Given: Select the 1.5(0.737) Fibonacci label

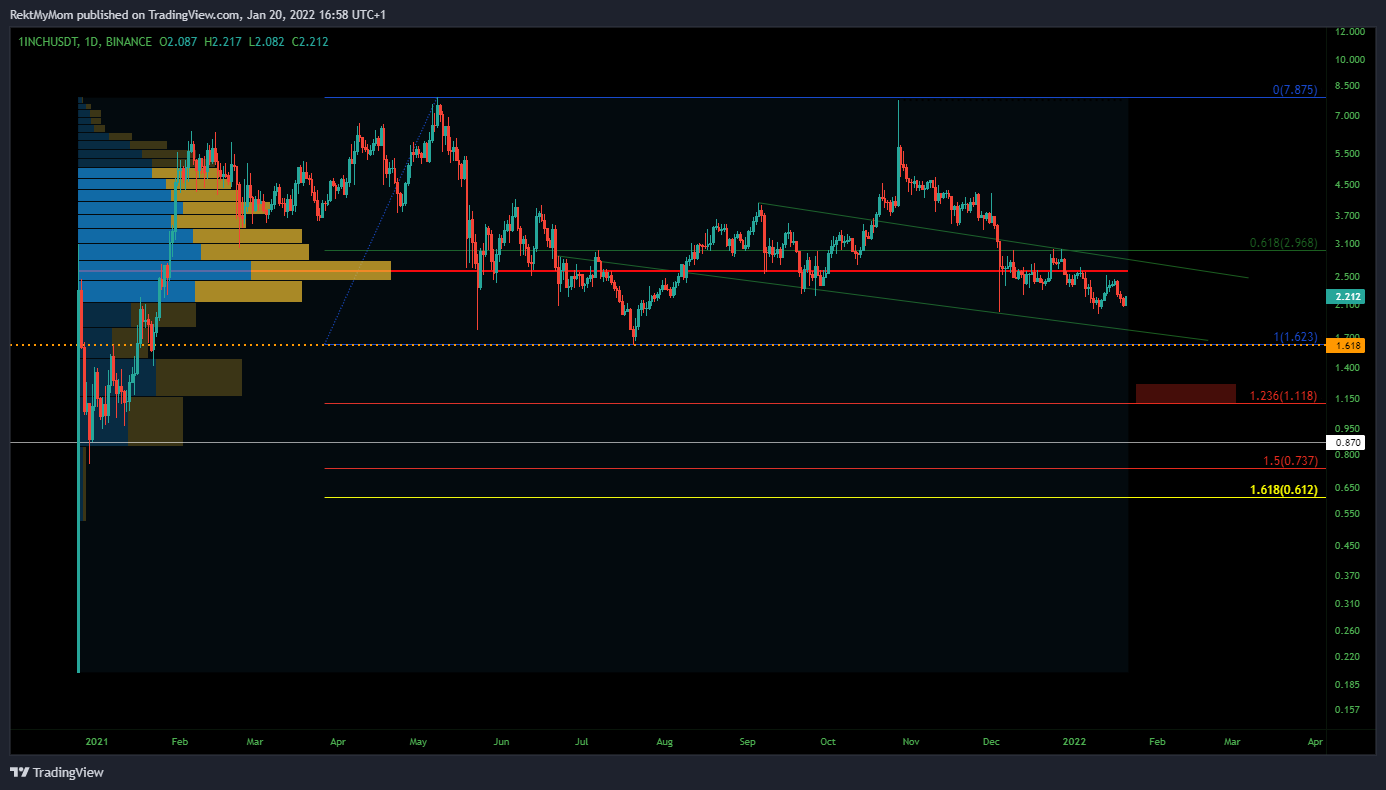Looking at the screenshot, I should pos(1290,461).
